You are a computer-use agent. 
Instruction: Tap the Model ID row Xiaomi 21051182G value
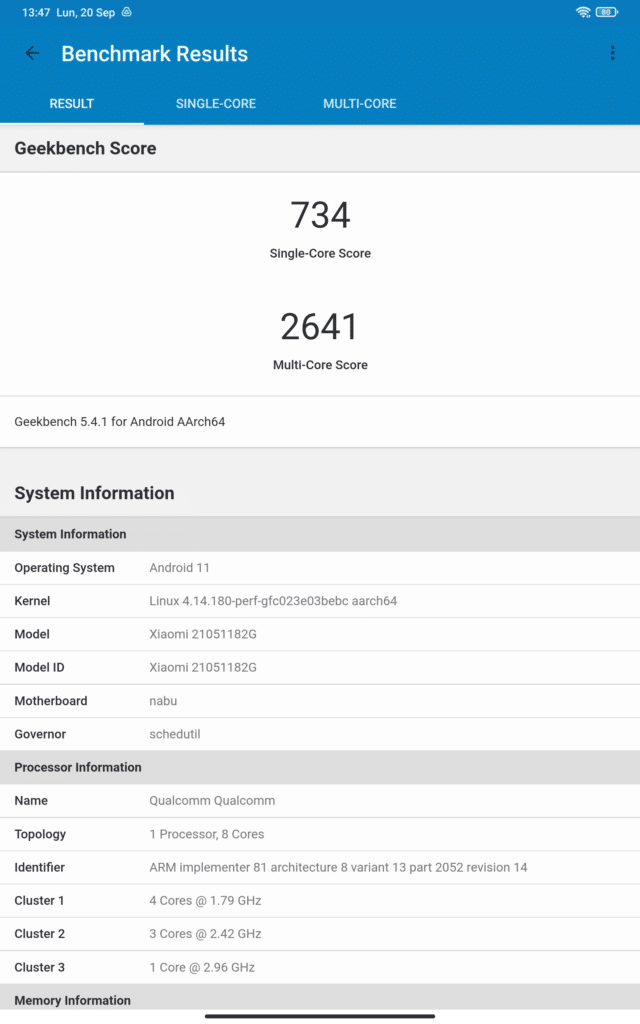(x=203, y=667)
